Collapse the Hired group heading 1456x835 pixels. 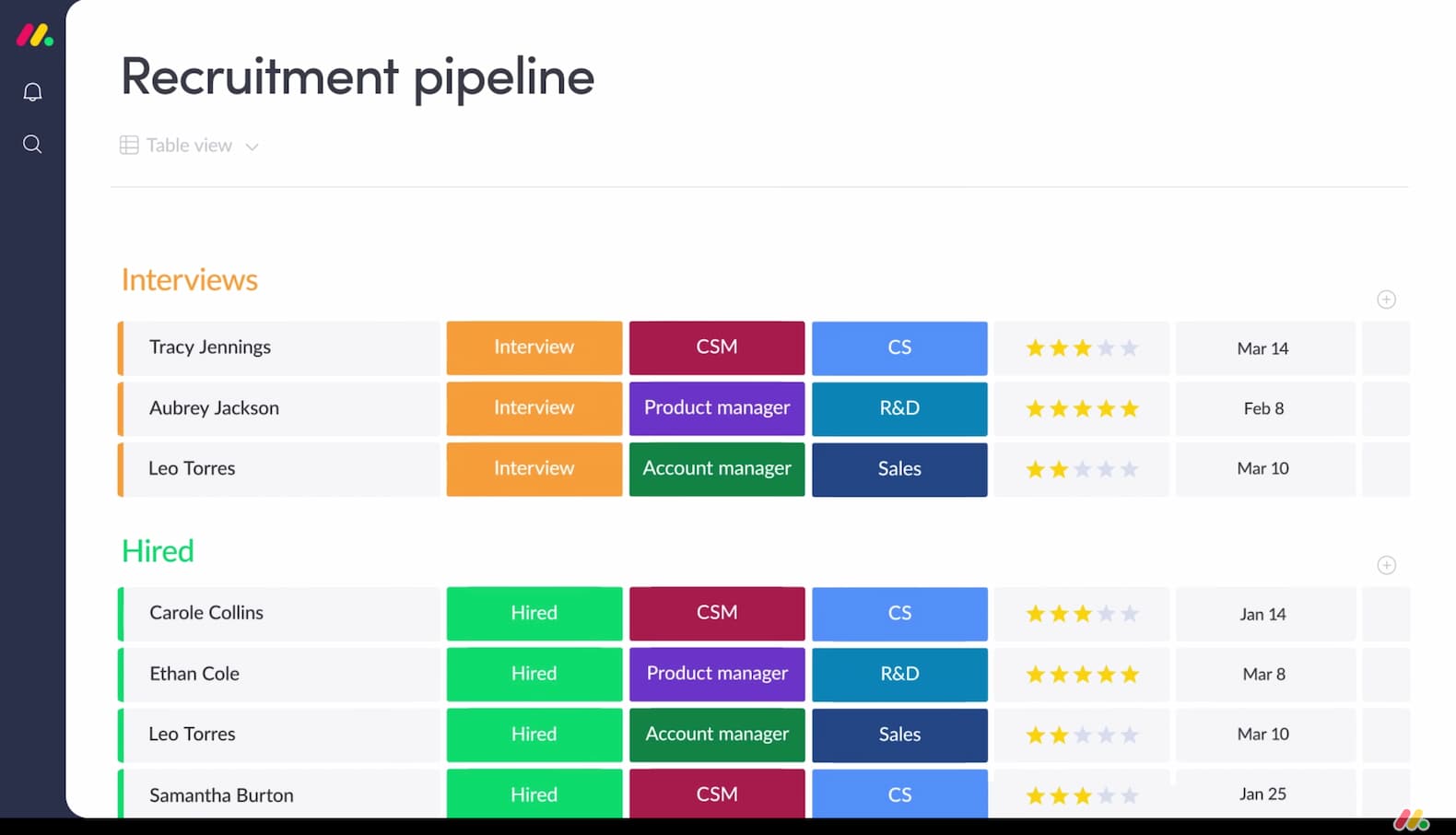[x=158, y=551]
